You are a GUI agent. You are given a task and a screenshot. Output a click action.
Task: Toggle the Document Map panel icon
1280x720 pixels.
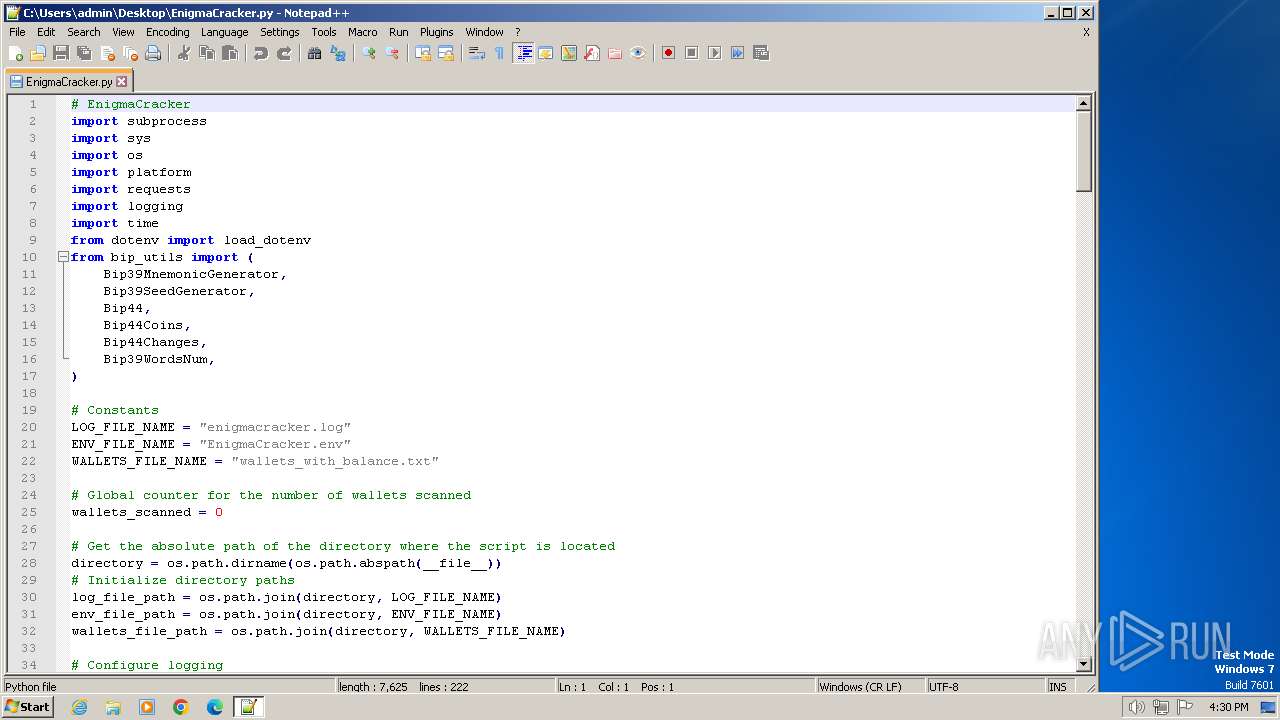569,53
